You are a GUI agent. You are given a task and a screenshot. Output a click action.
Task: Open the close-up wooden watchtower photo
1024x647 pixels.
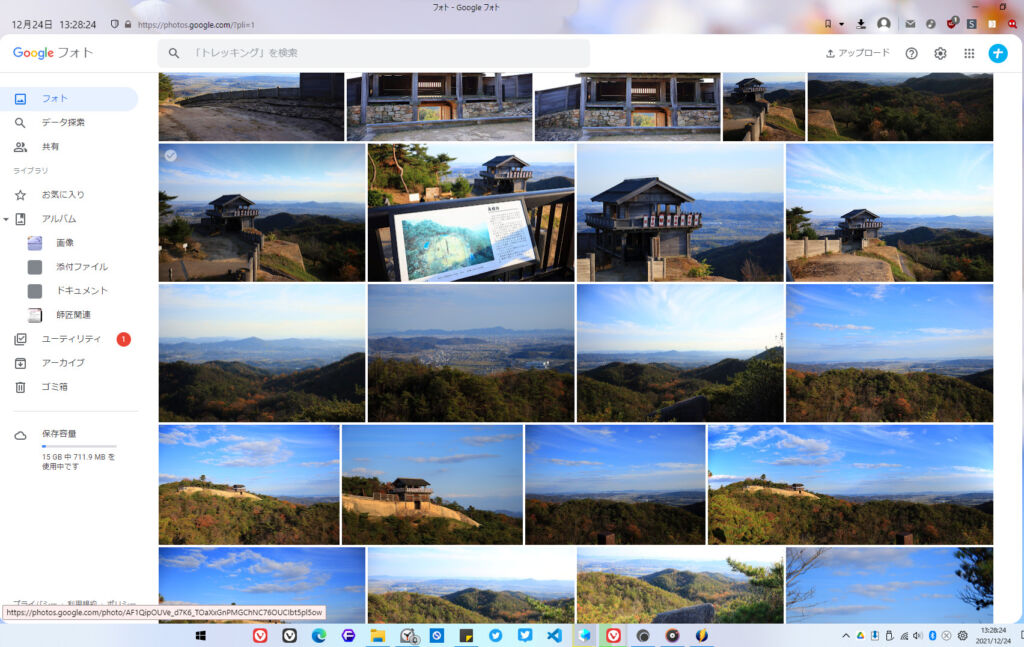(x=680, y=213)
